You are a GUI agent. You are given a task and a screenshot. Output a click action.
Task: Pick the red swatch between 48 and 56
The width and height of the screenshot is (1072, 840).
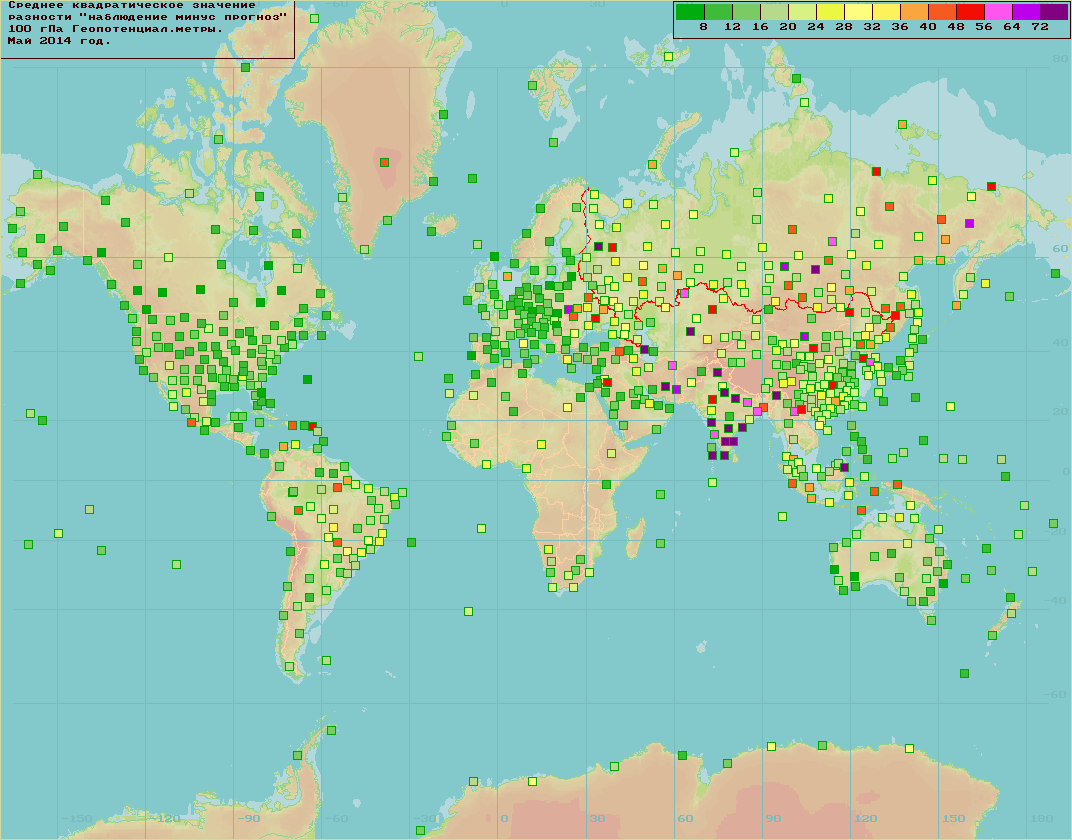(970, 12)
